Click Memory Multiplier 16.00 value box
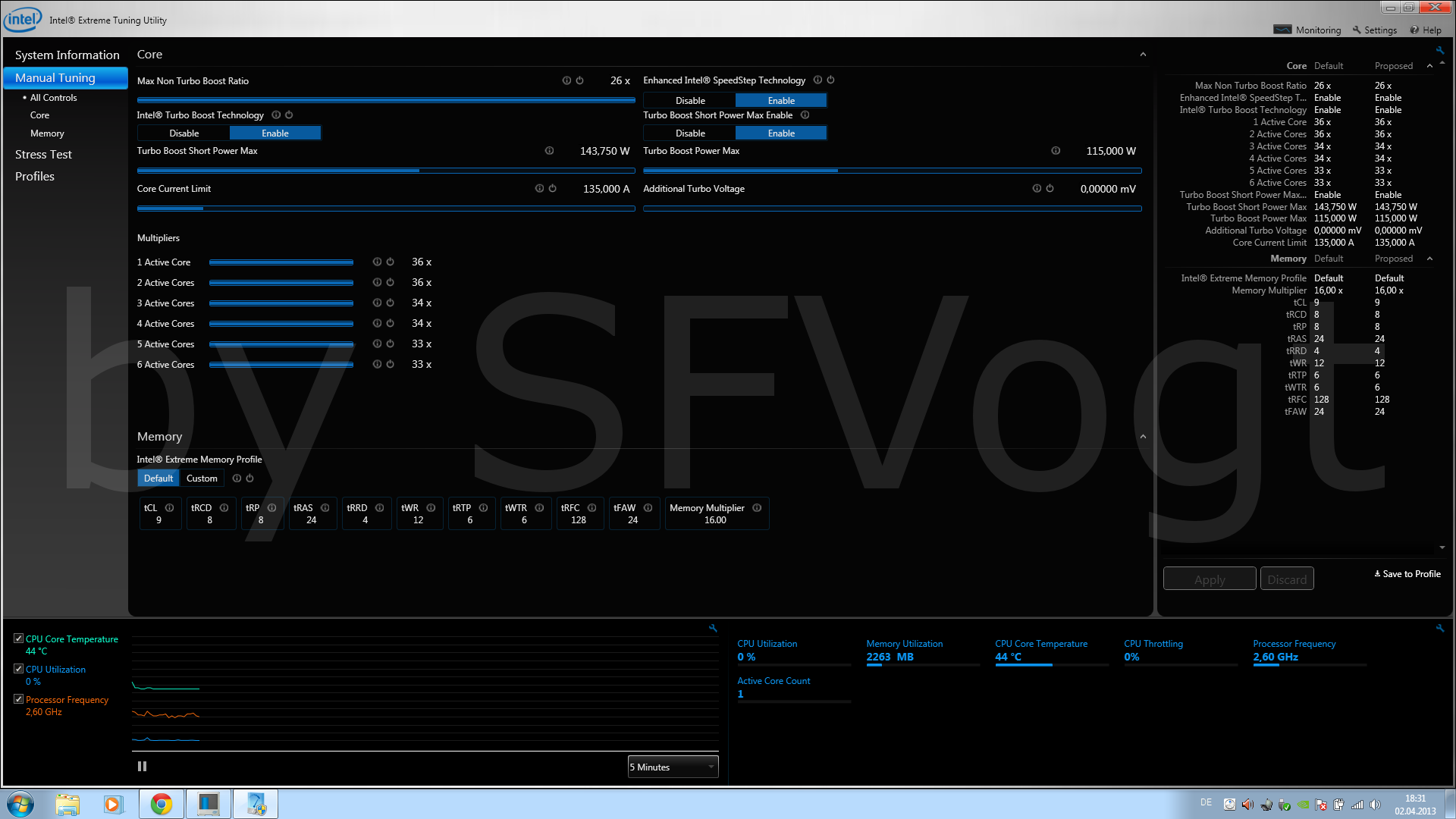Screen dimensions: 1456x819 tap(717, 513)
